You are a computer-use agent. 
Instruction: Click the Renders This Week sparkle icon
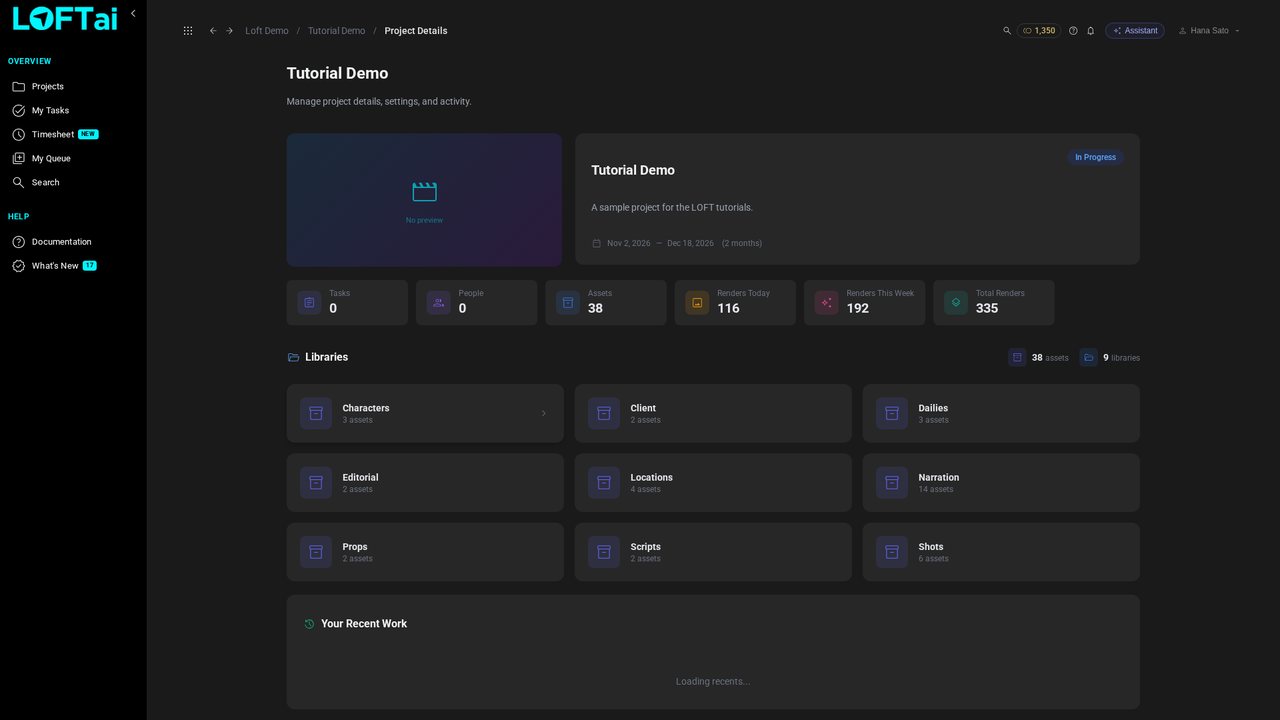[826, 302]
